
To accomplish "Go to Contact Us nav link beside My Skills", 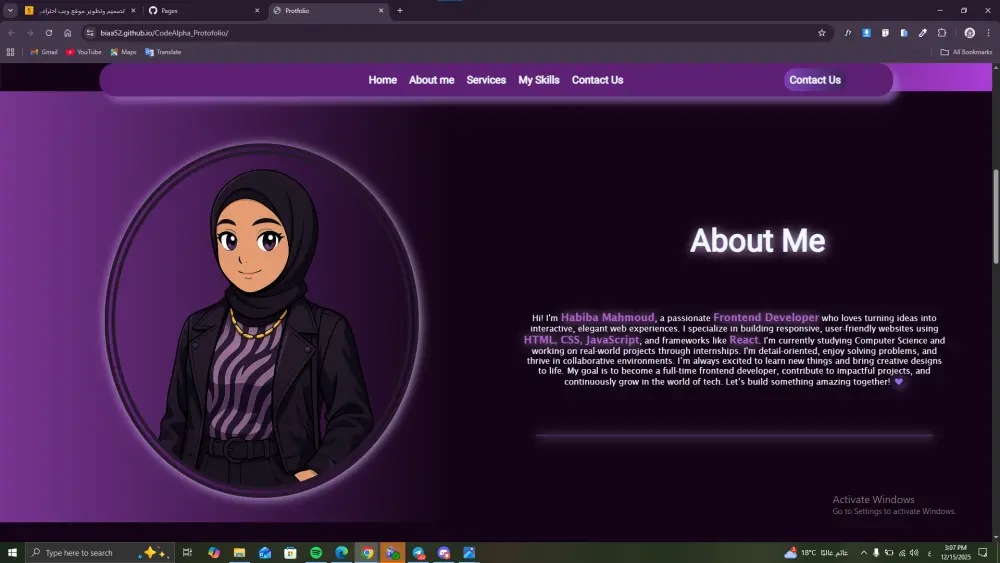I will pyautogui.click(x=597, y=80).
